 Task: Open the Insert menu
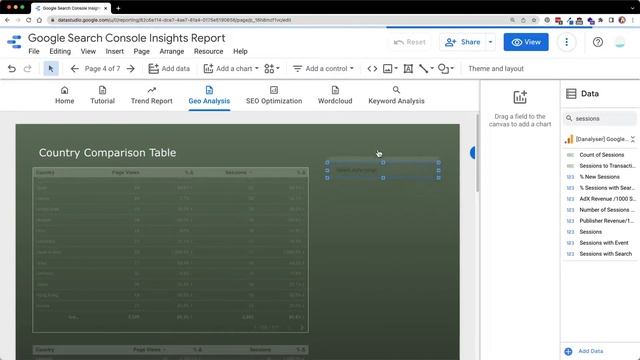tap(114, 51)
